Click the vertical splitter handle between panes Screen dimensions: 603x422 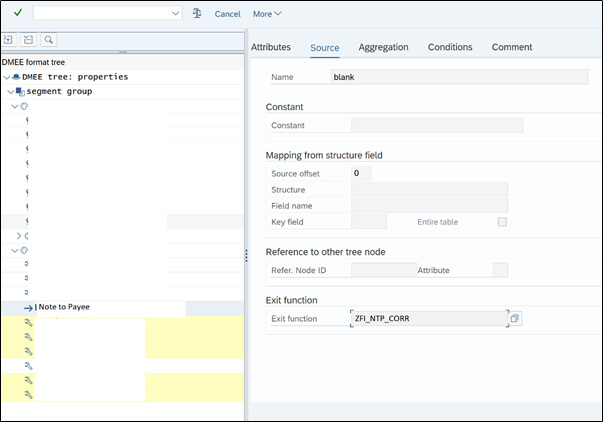click(x=246, y=256)
